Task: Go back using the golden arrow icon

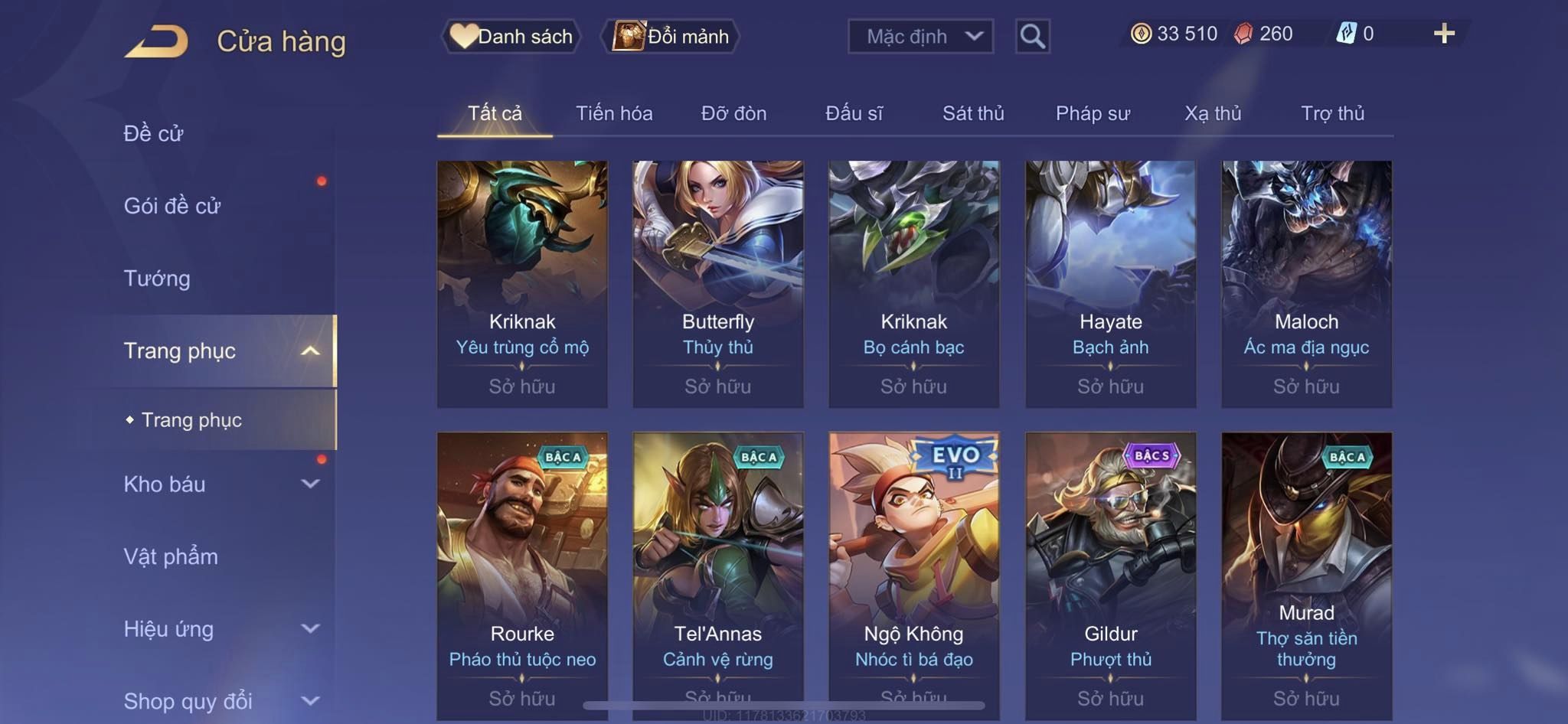Action: point(156,41)
